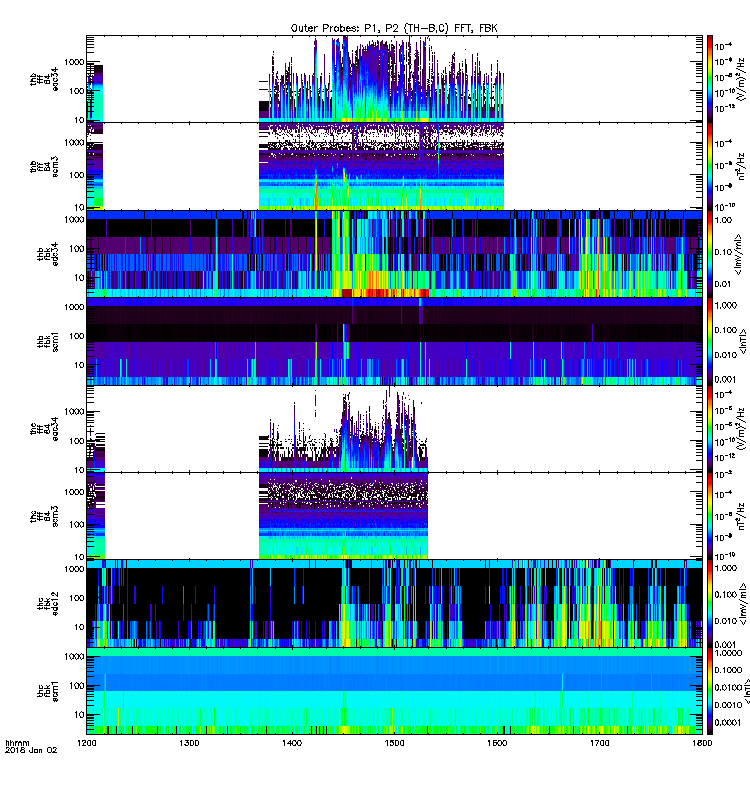
Task: Click the 'thc fbk scm1' axis label
Action: [47, 691]
